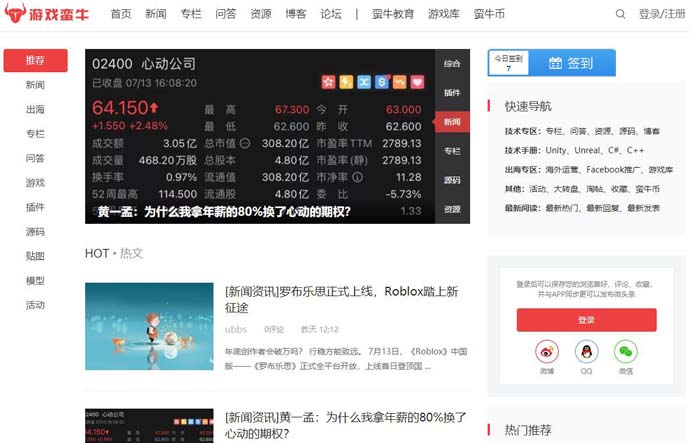Switch banner to 插件 tab
690x443 pixels.
[x=452, y=92]
